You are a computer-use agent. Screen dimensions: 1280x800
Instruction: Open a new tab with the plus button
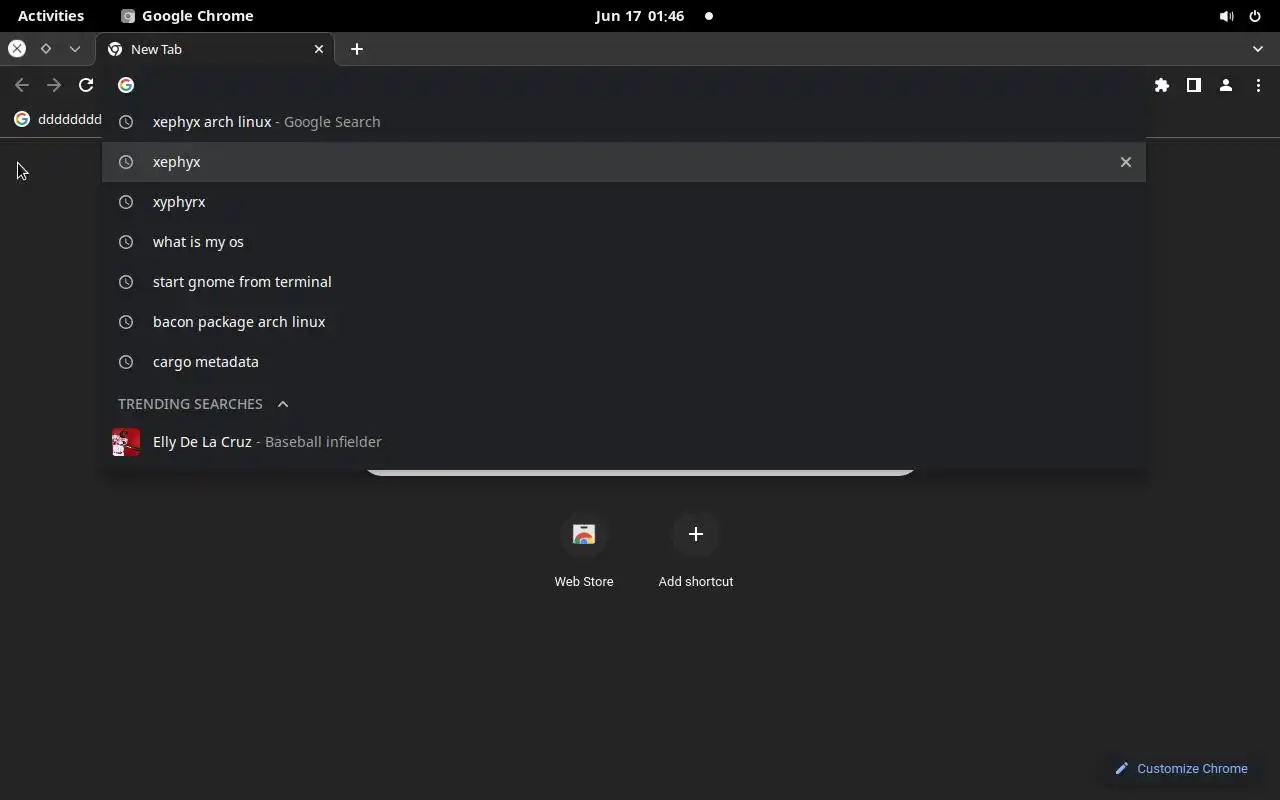click(357, 49)
